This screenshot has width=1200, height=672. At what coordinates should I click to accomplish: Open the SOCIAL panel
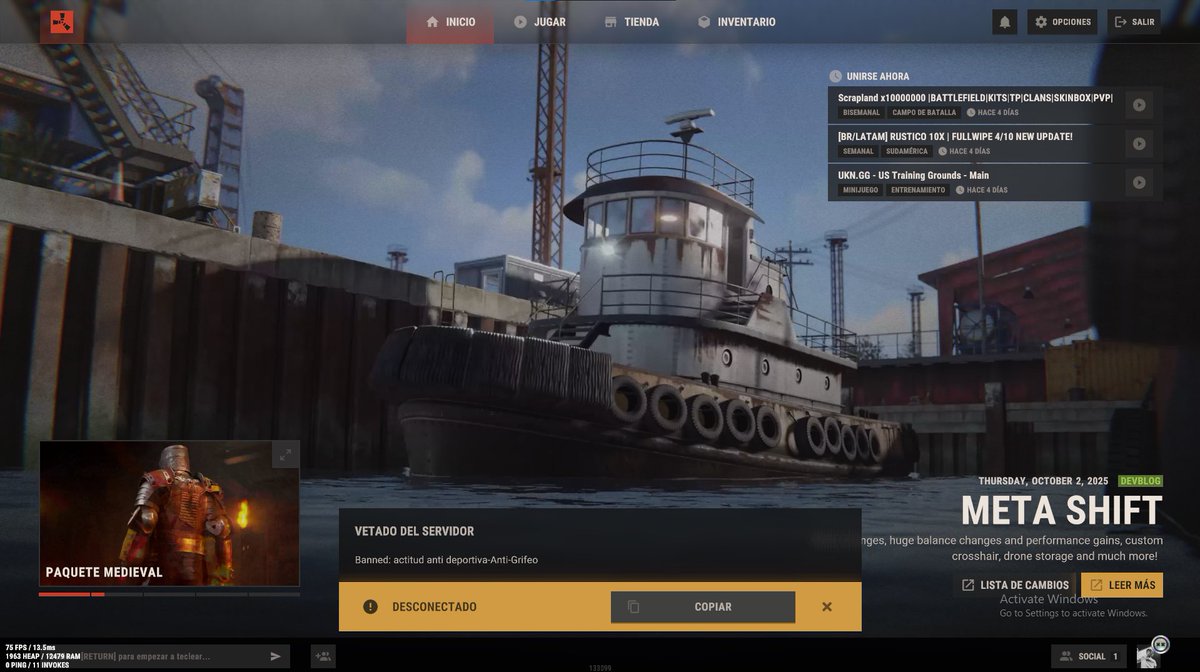pos(1089,656)
